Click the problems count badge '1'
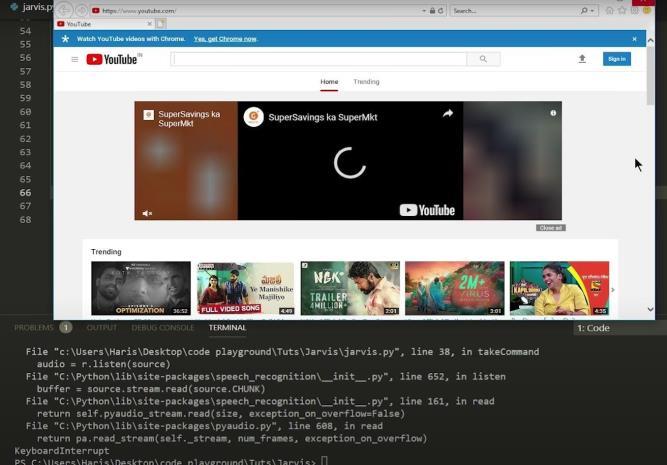667x465 pixels. tap(66, 328)
